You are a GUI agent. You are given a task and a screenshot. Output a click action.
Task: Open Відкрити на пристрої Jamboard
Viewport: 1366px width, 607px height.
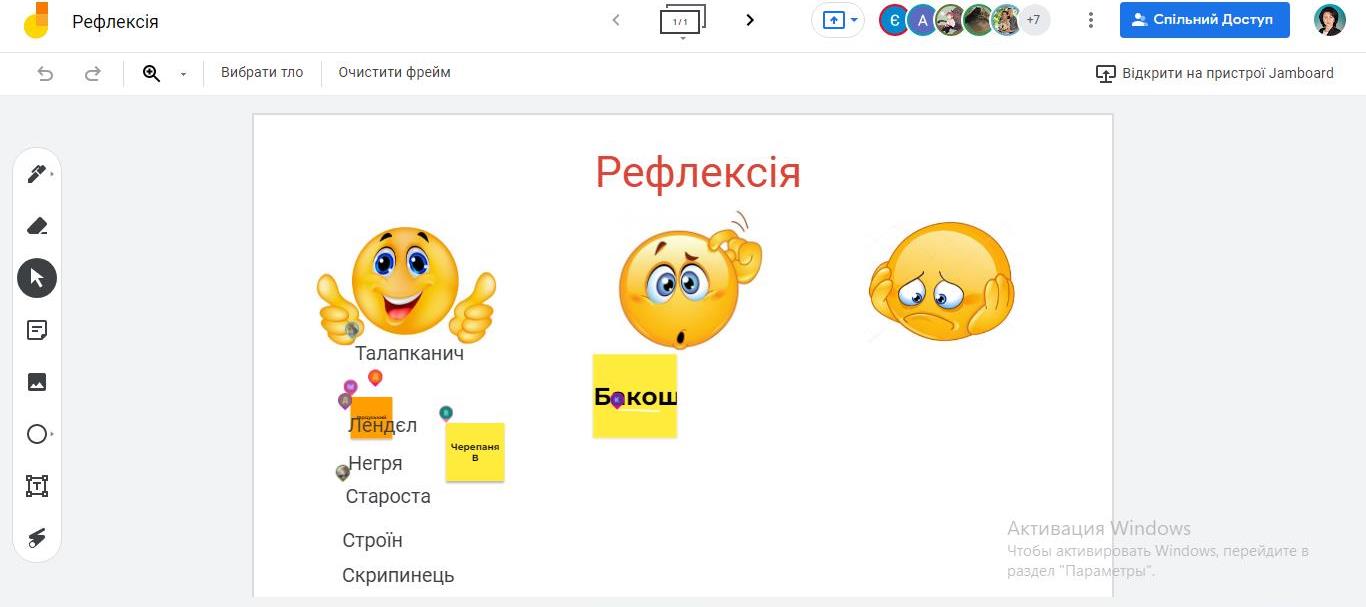(1215, 73)
